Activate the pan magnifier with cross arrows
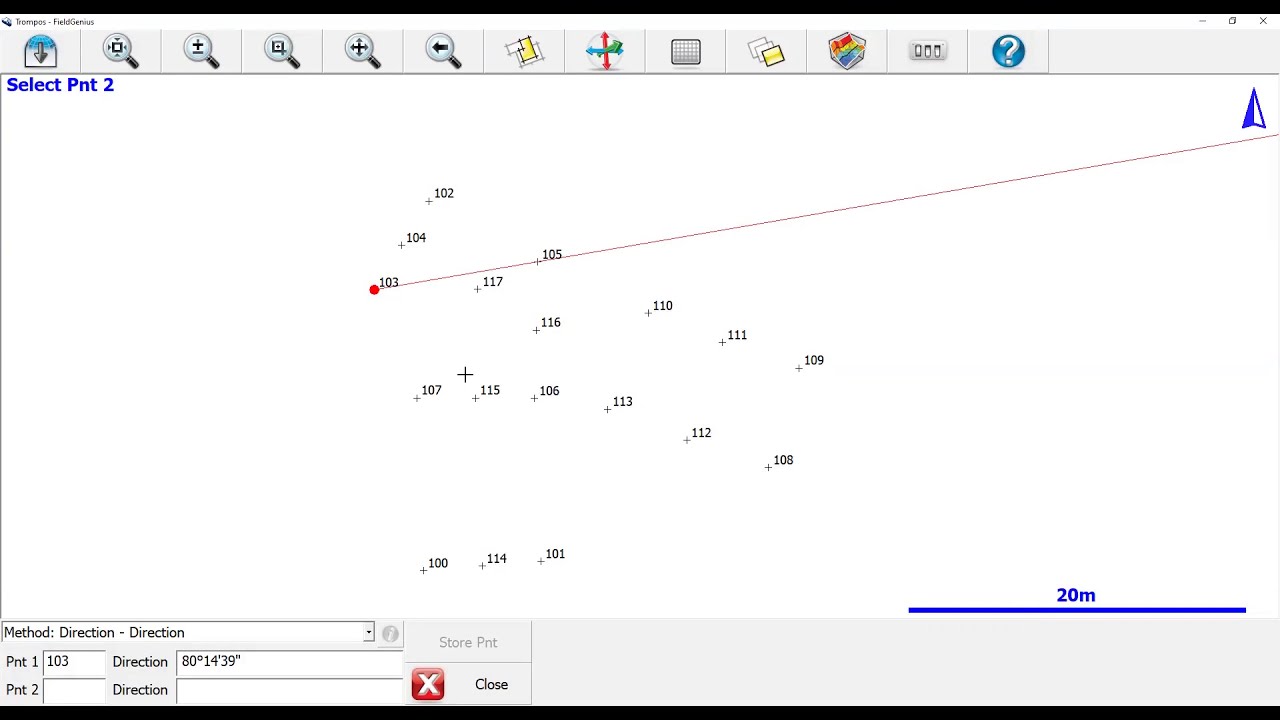Screen dimensions: 1280x720 coord(363,51)
